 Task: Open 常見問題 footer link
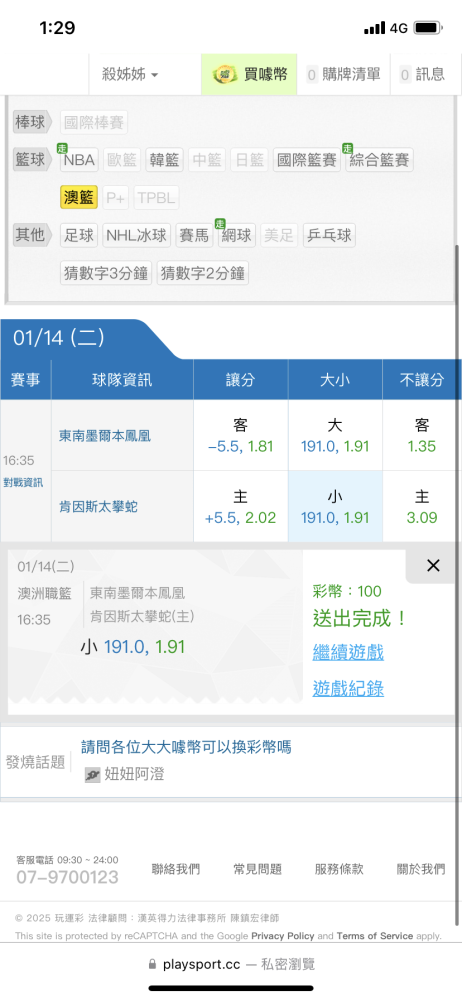tap(257, 869)
